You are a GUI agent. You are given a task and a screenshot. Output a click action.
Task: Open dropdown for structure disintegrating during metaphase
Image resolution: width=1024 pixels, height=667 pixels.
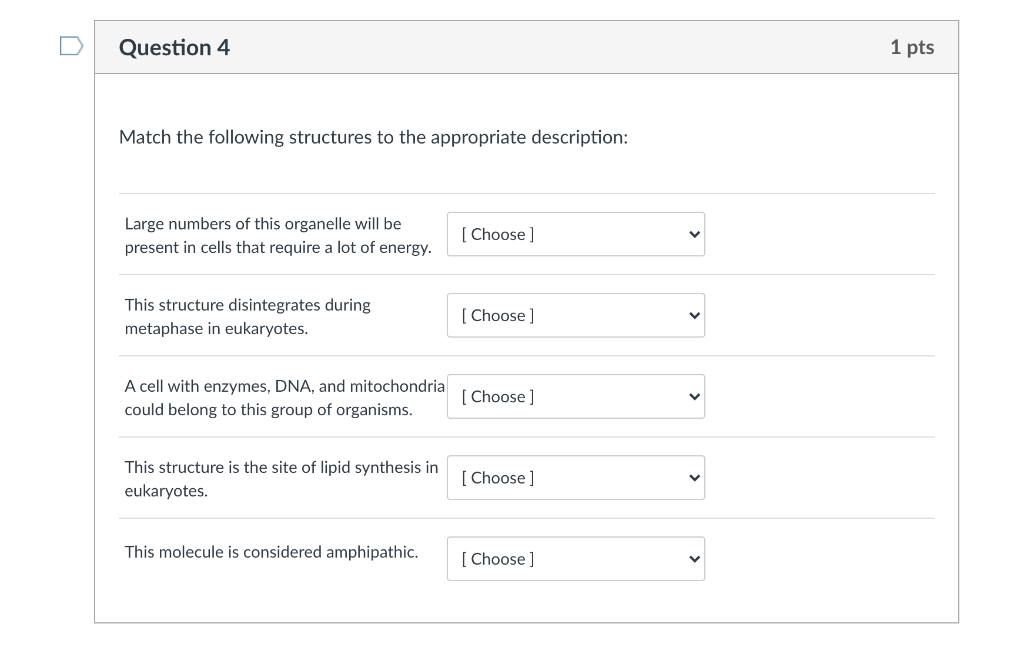(575, 315)
